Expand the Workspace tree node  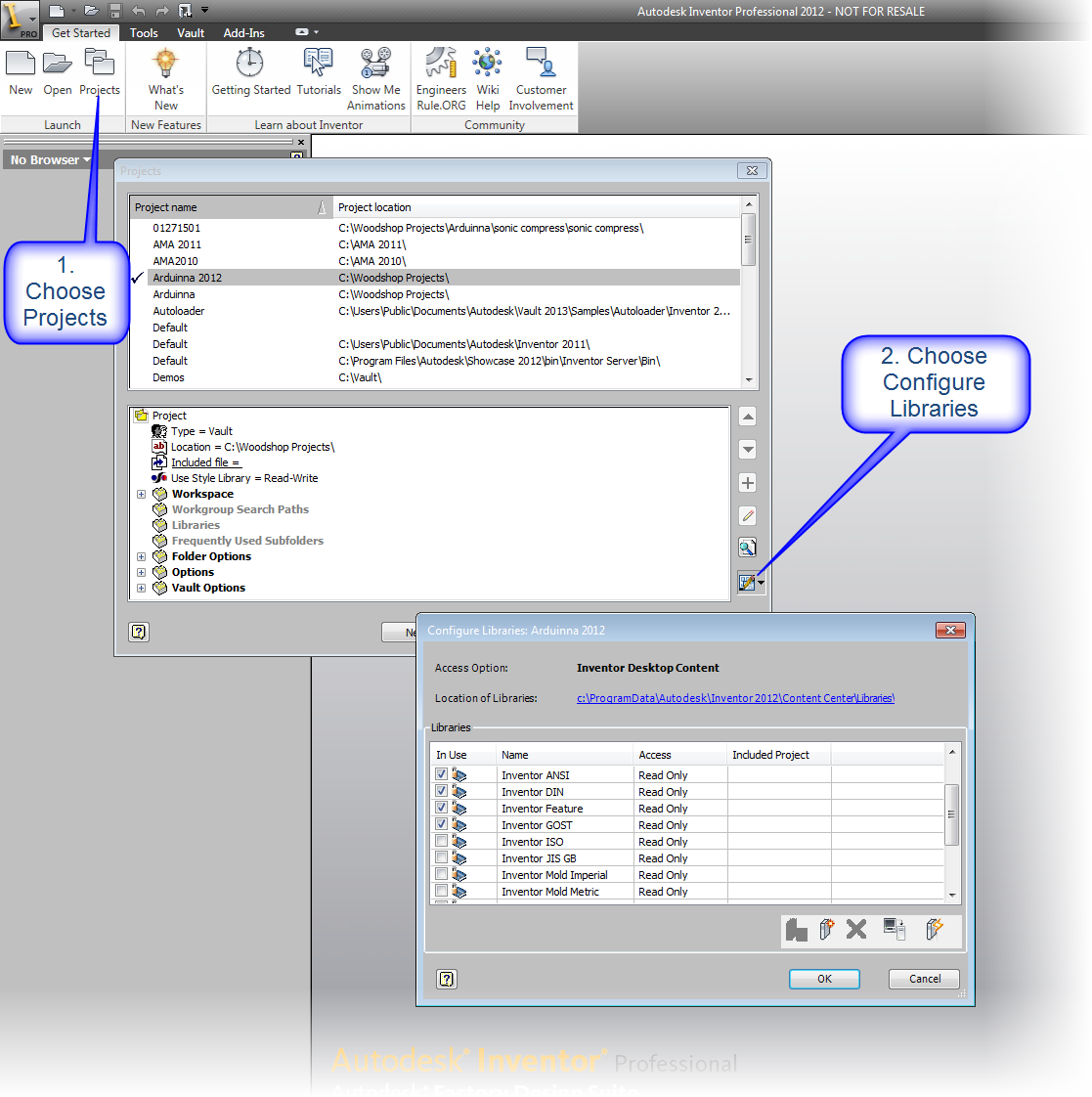(142, 494)
